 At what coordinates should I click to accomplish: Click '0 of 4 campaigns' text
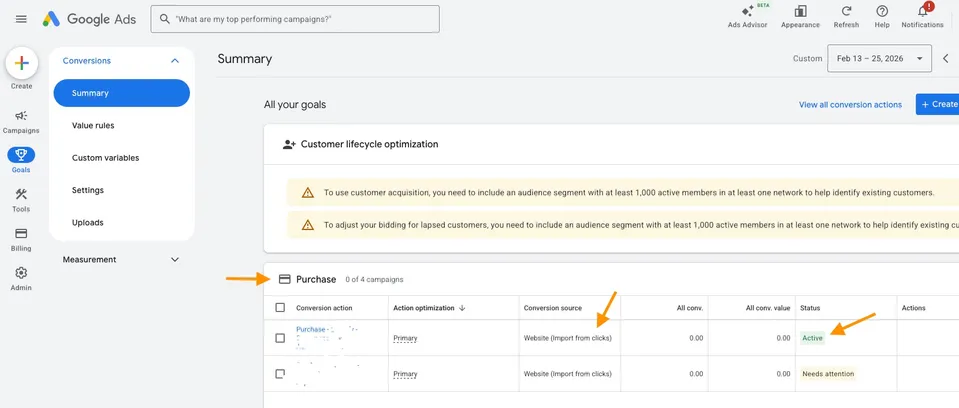[x=374, y=280]
